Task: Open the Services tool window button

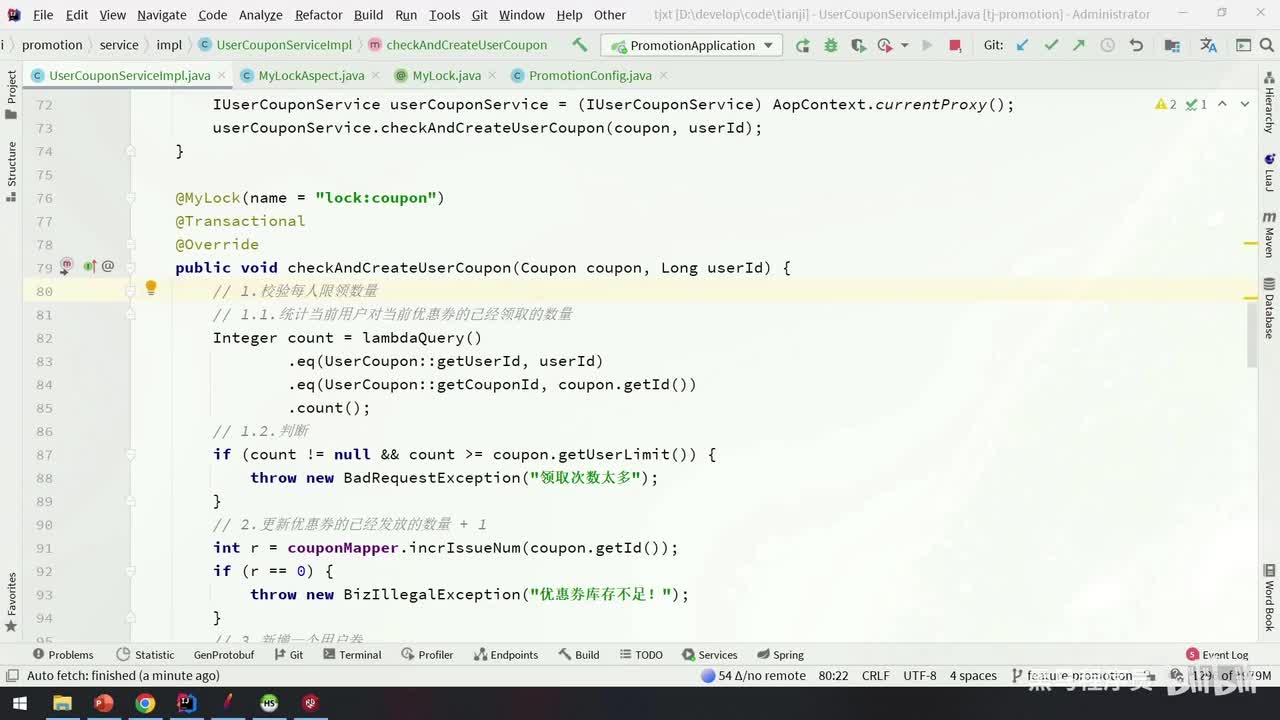Action: pyautogui.click(x=709, y=655)
